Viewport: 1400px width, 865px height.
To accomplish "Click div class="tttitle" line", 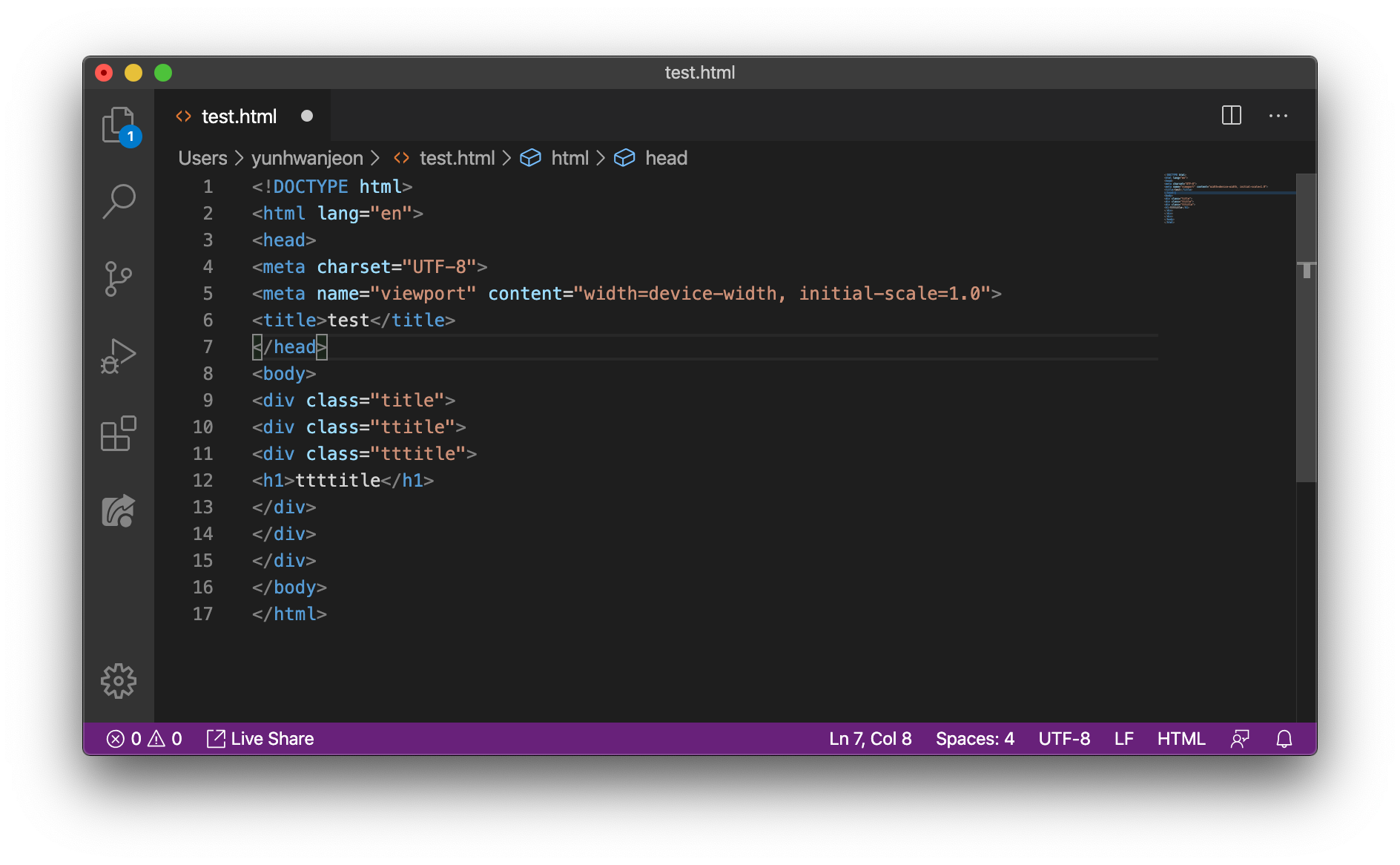I will click(364, 454).
